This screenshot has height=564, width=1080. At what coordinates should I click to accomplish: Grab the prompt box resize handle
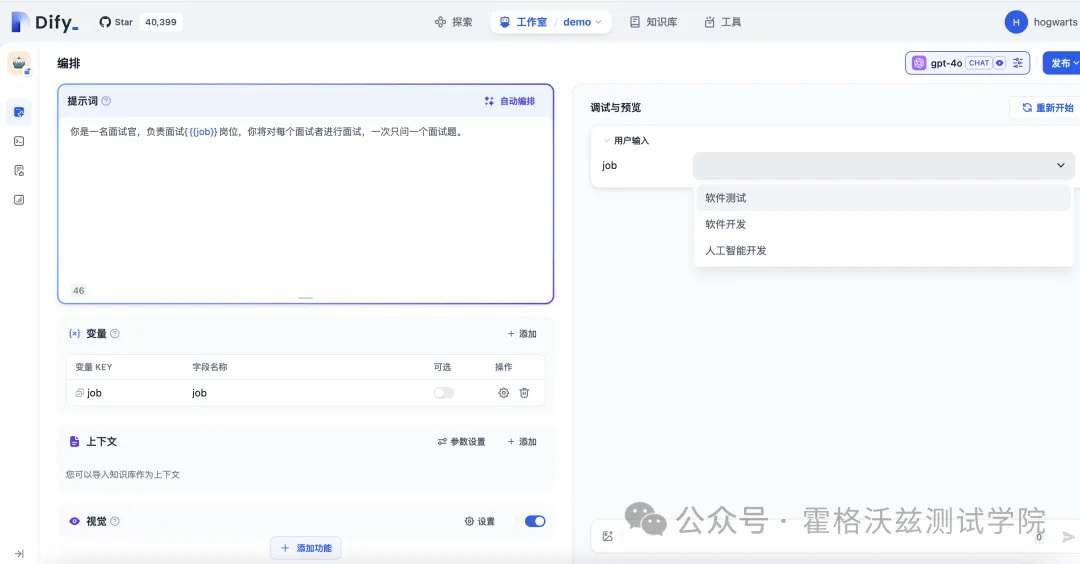pos(306,298)
